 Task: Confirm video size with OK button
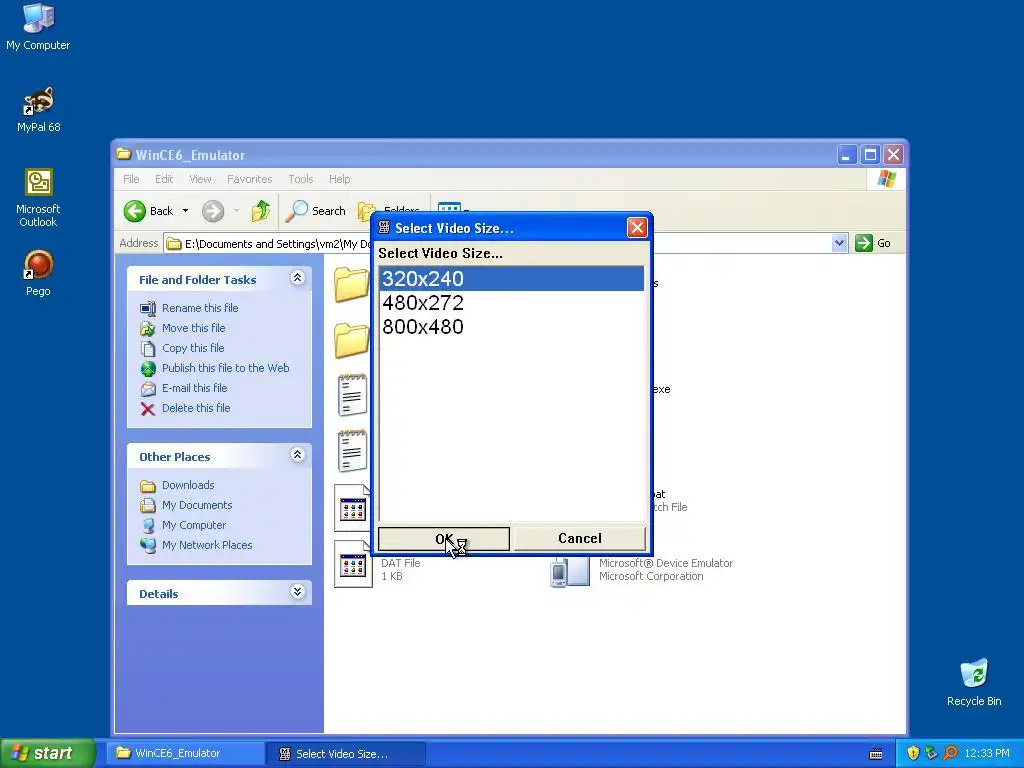pyautogui.click(x=444, y=539)
